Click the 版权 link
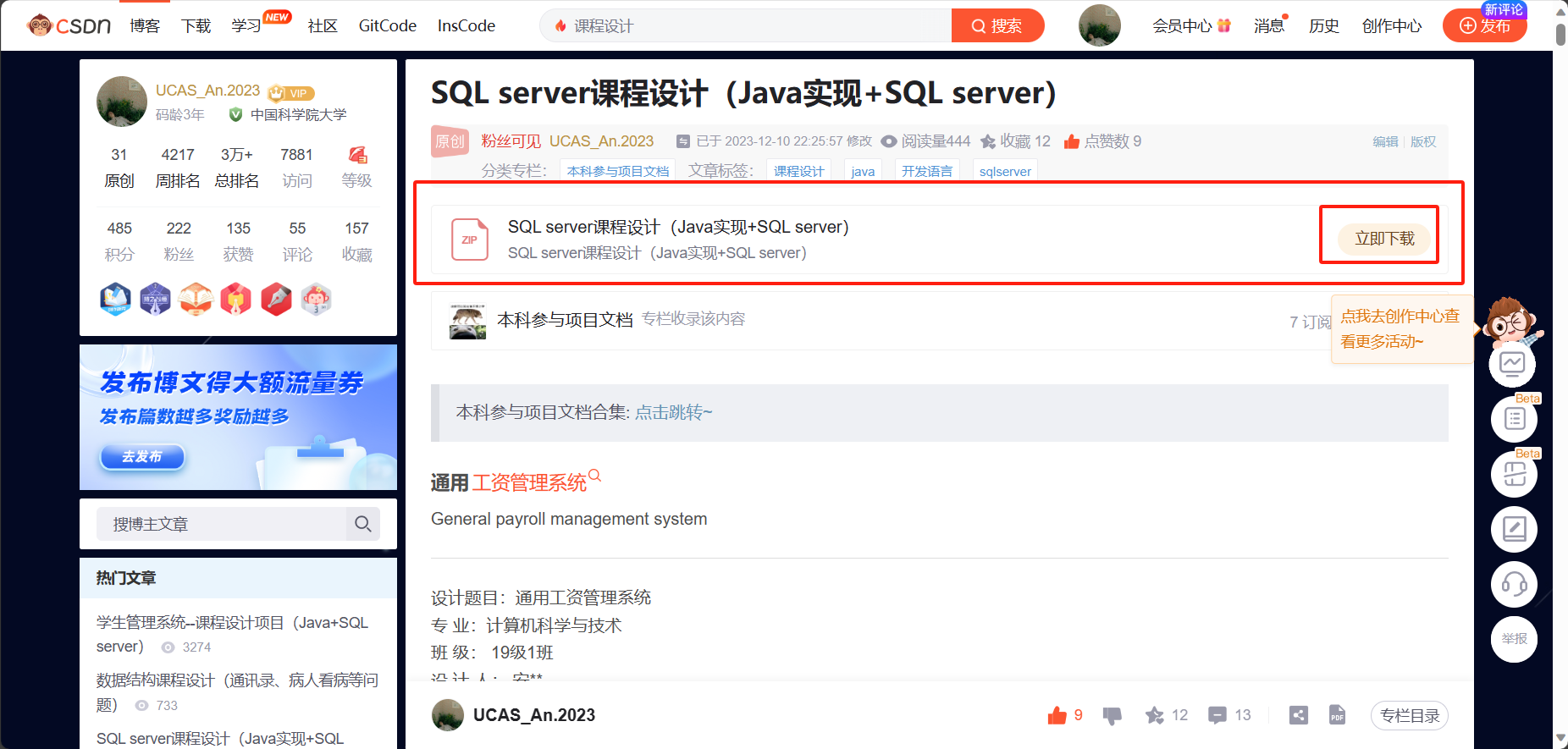1568x749 pixels. click(x=1423, y=141)
